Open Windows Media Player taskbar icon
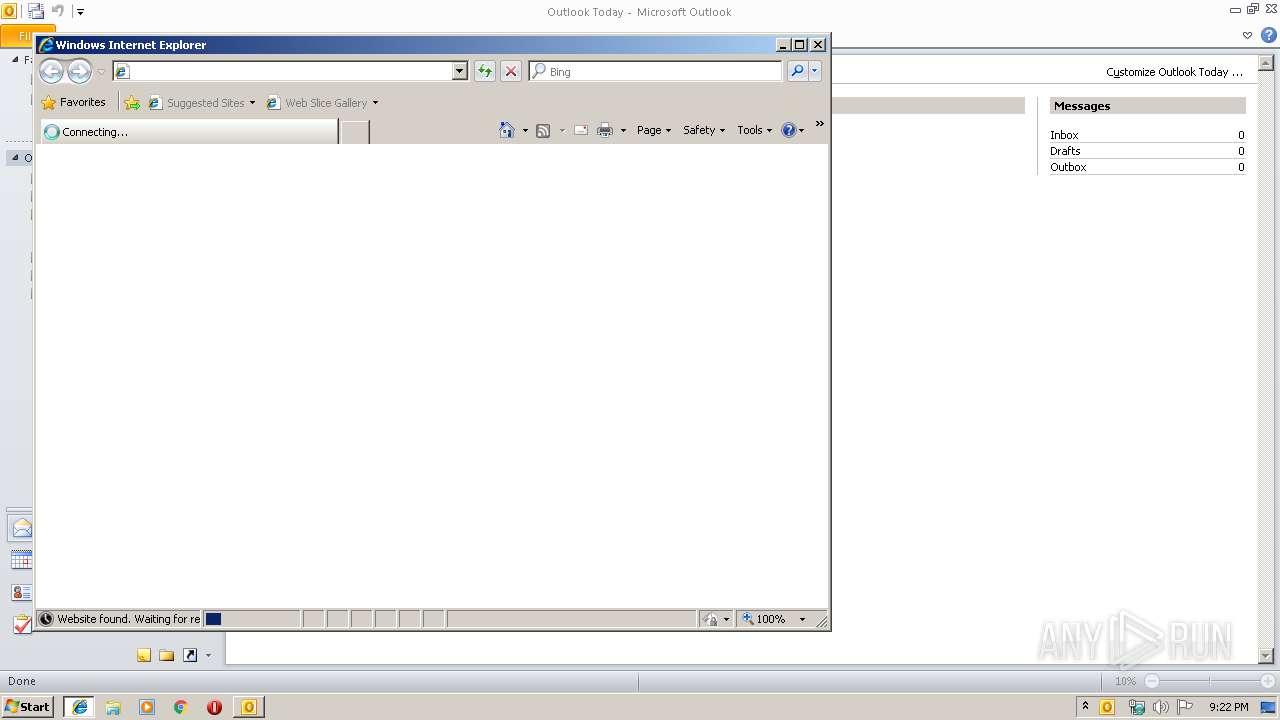The width and height of the screenshot is (1280, 720). (147, 707)
